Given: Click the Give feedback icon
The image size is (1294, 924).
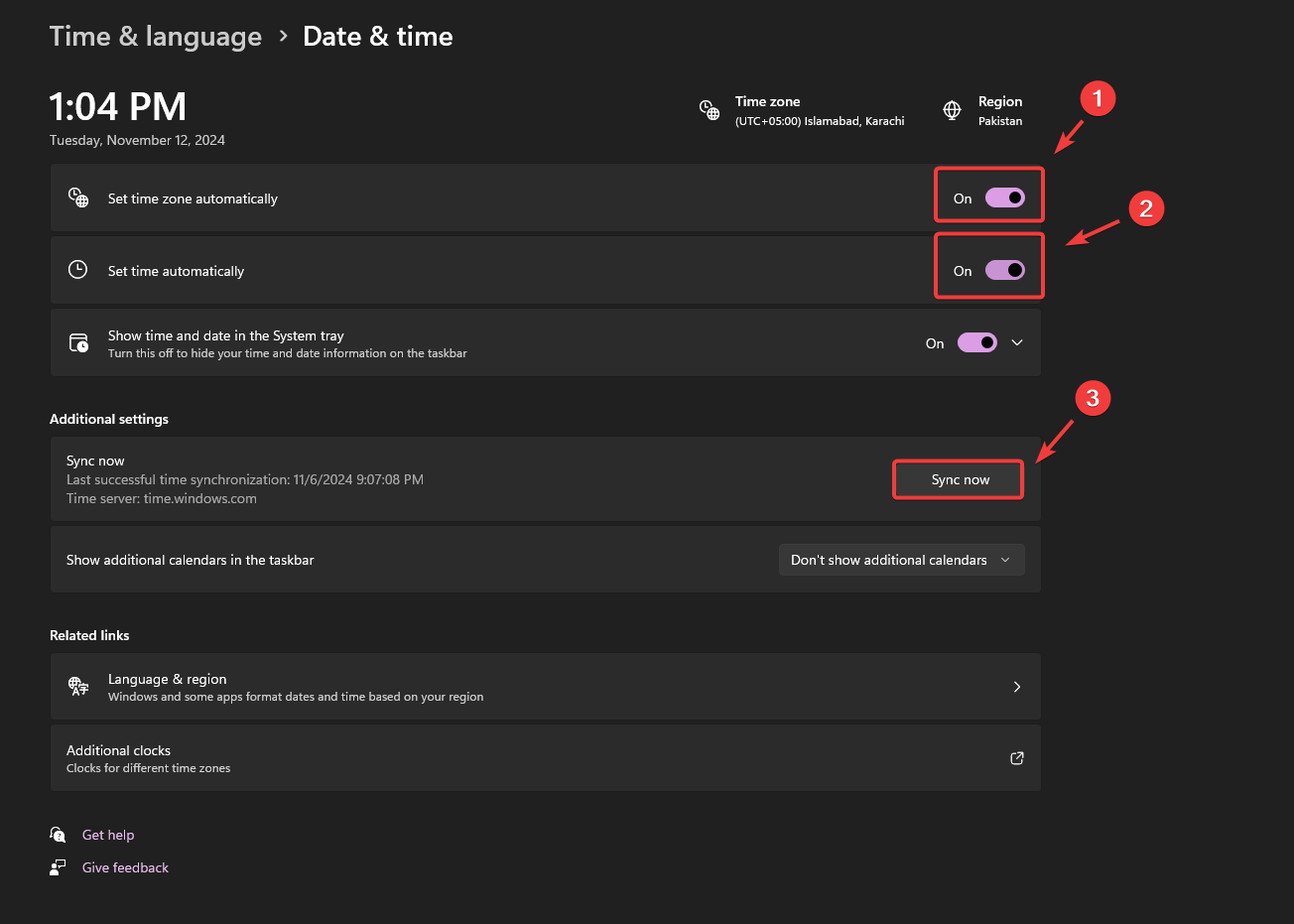Looking at the screenshot, I should [x=58, y=867].
